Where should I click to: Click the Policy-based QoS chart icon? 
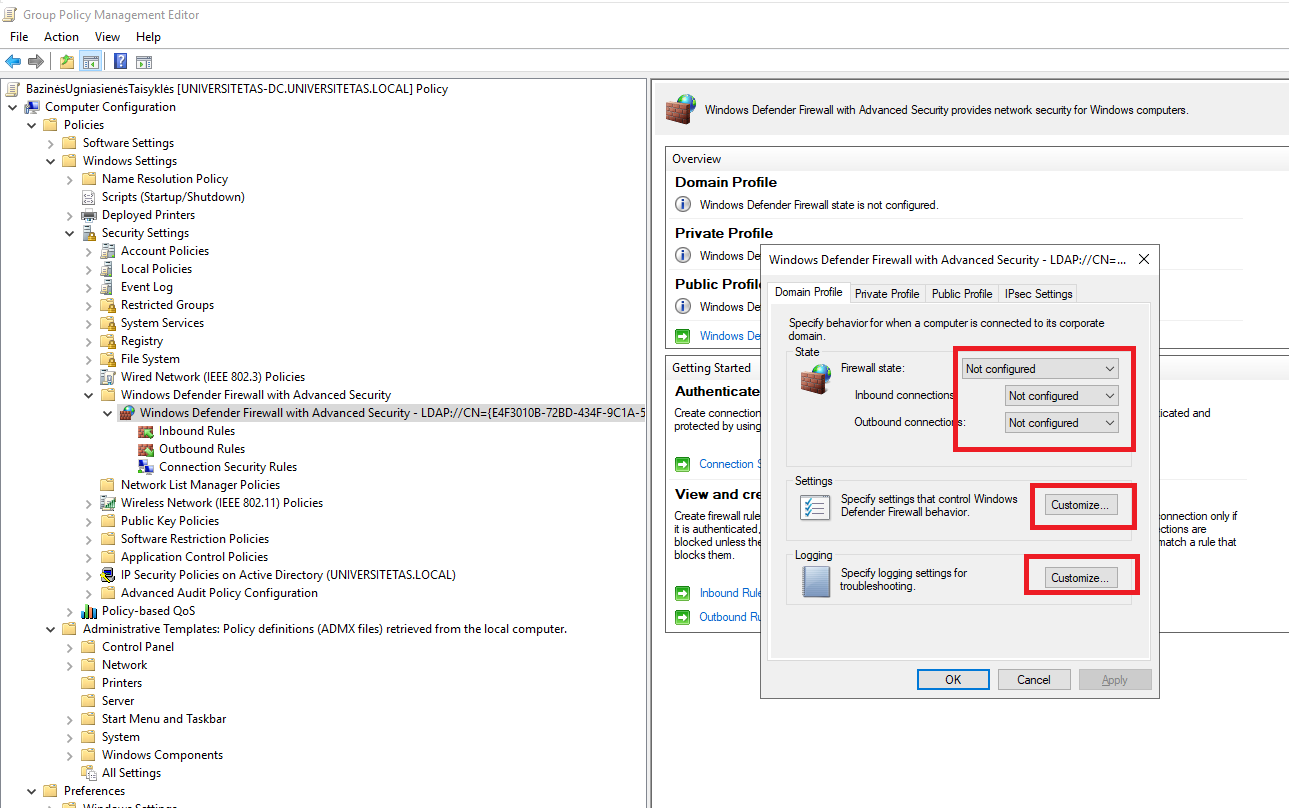pyautogui.click(x=89, y=611)
